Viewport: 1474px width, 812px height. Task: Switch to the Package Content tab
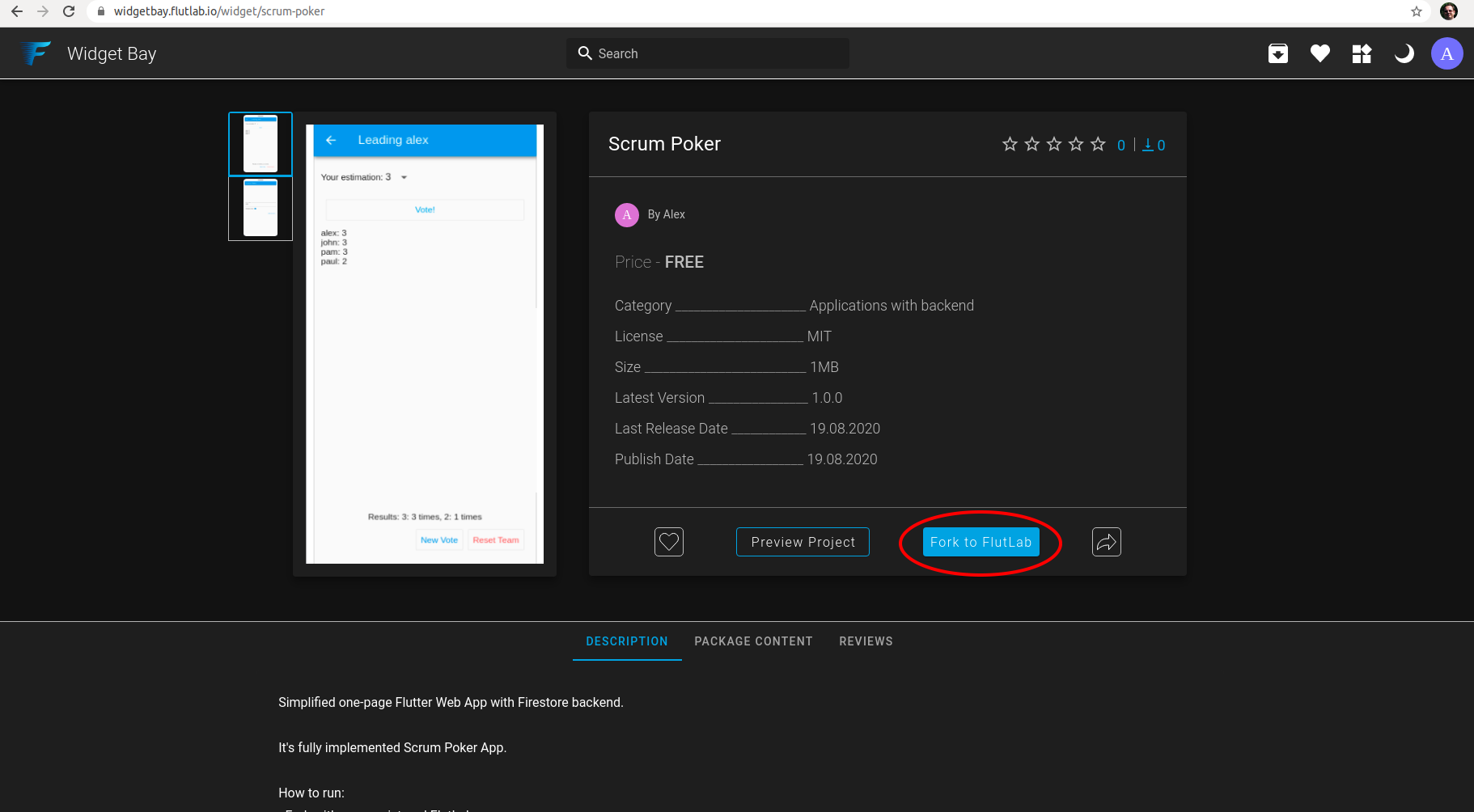coord(753,641)
